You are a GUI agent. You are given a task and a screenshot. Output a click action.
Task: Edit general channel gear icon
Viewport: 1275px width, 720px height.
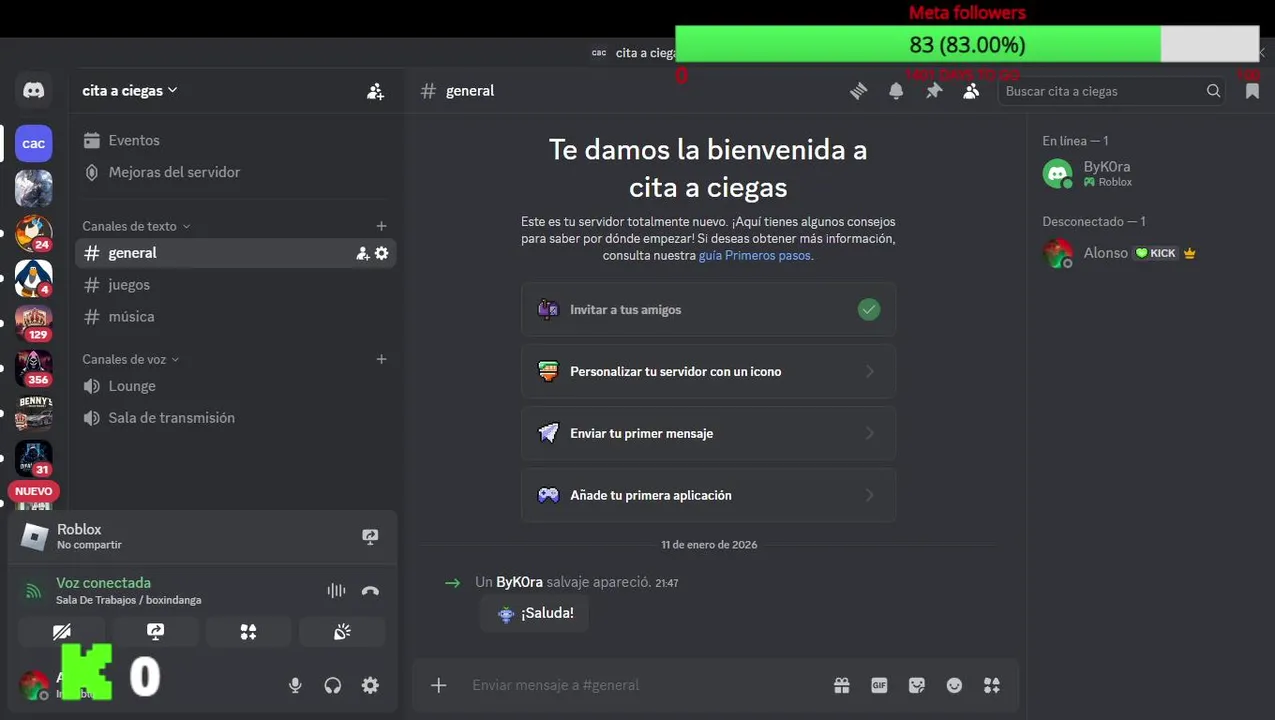381,253
